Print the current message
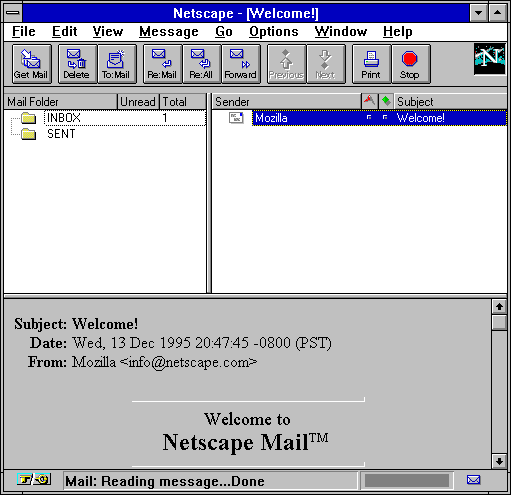 coord(371,64)
